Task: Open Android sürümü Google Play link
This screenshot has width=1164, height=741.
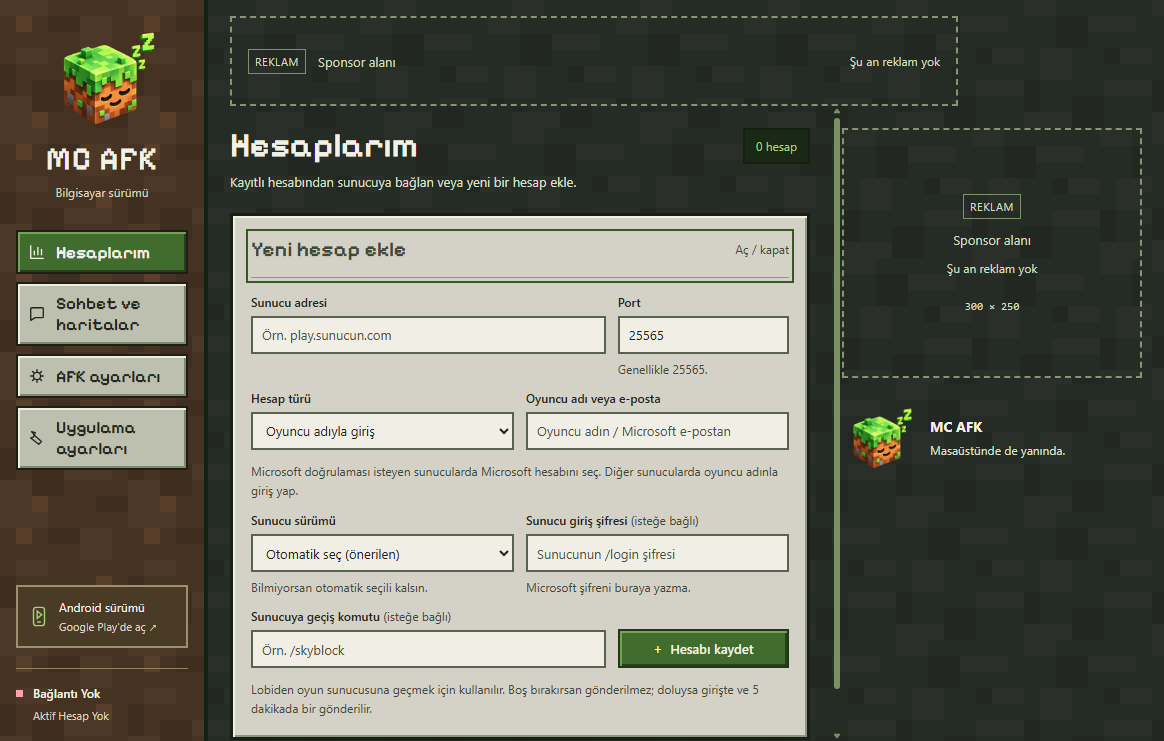Action: pos(102,616)
